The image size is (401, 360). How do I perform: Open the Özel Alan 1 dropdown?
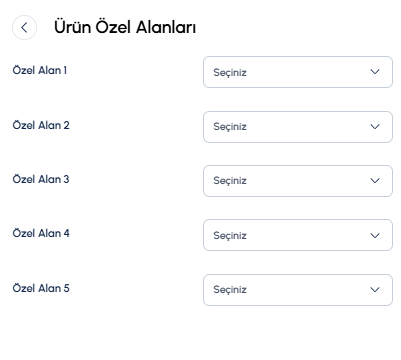pyautogui.click(x=298, y=72)
